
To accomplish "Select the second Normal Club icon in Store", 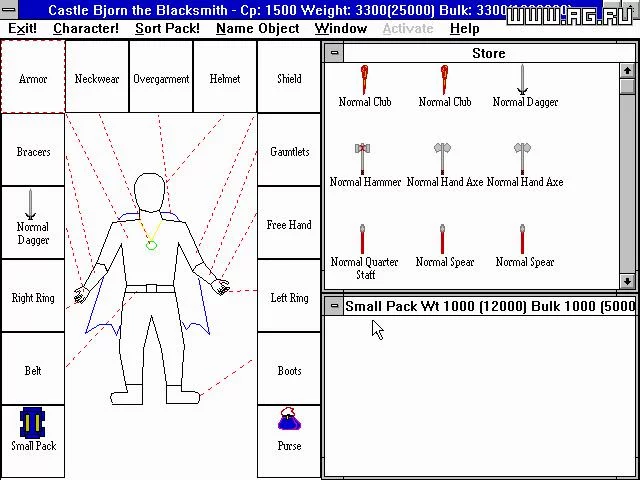I will pos(444,80).
